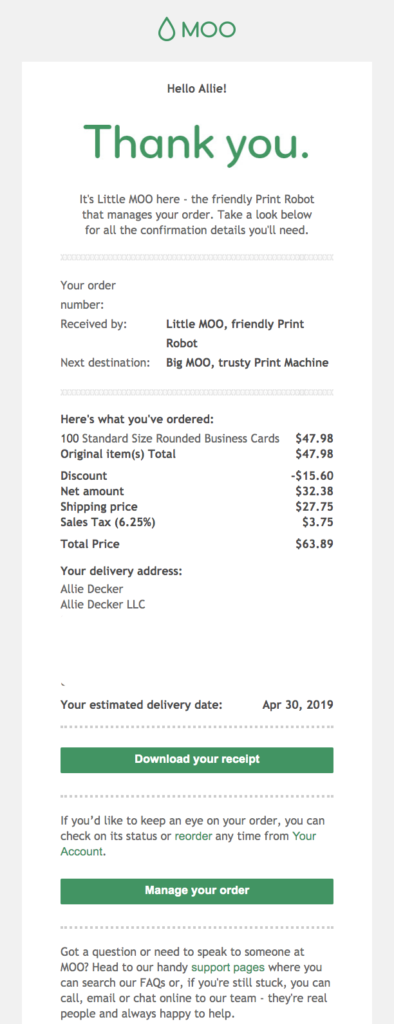394x1024 pixels.
Task: Click the Allie Decker LLC address line
Action: [103, 605]
